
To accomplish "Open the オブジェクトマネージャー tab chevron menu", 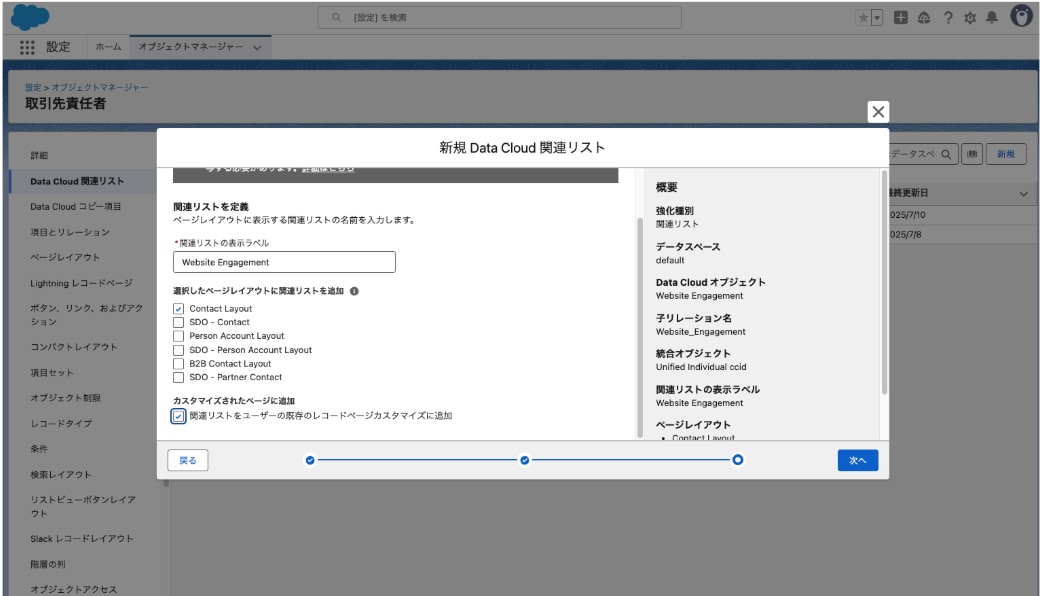I will (258, 47).
